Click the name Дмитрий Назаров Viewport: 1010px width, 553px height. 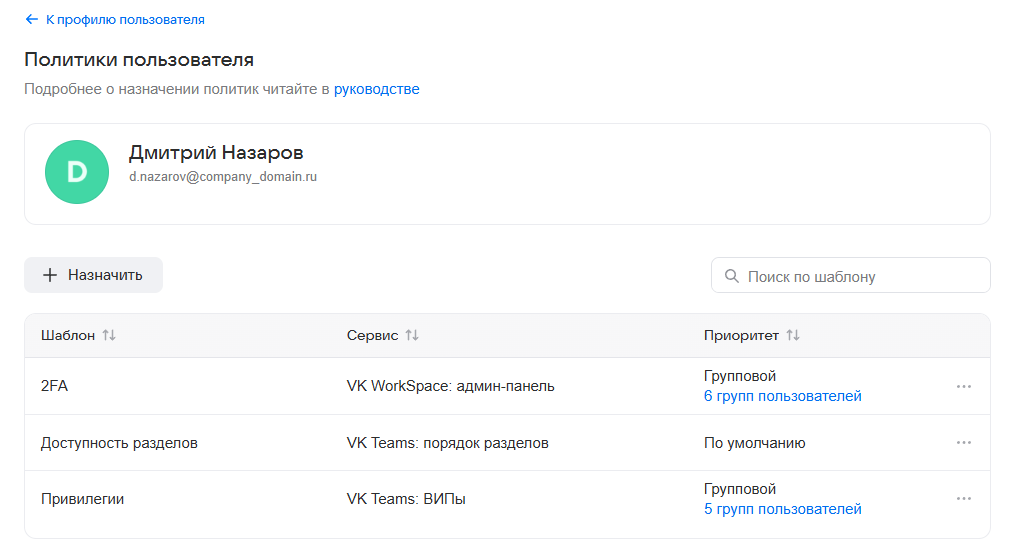216,153
